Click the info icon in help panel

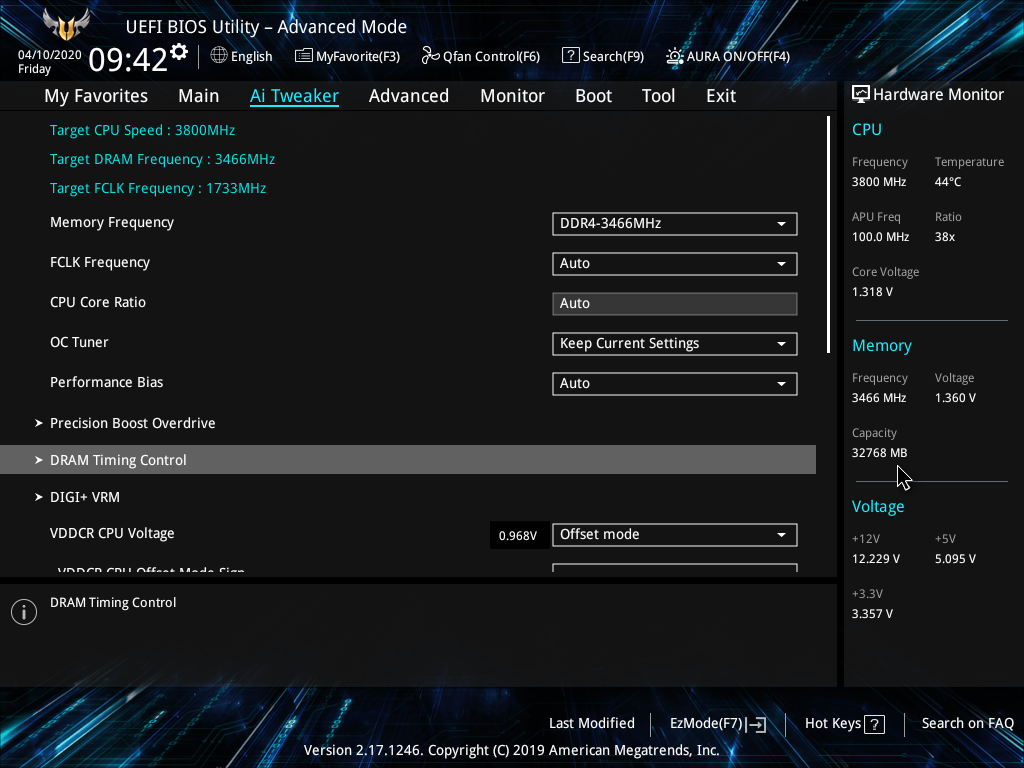pyautogui.click(x=24, y=612)
